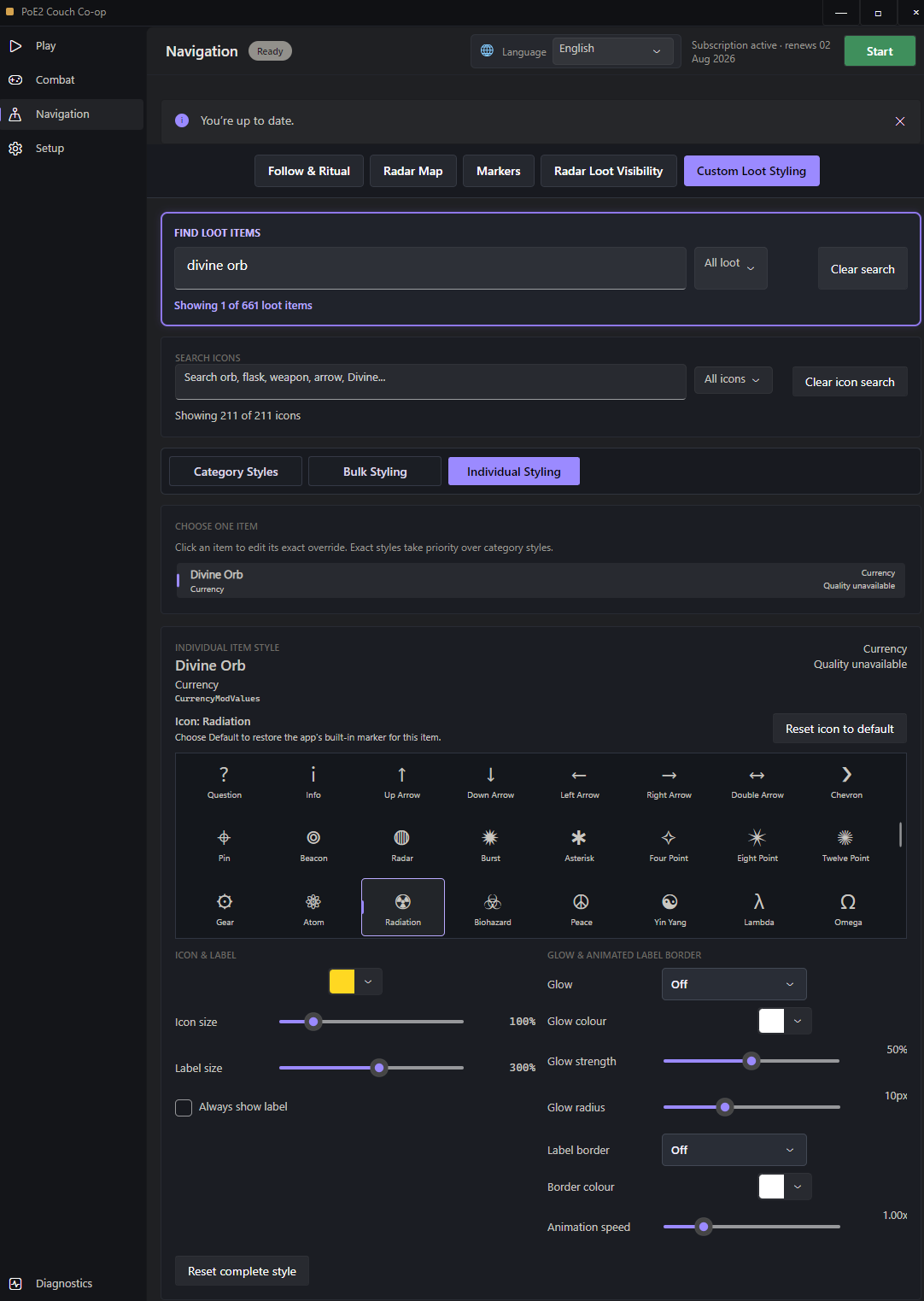Choose the Eight Point star icon
The image size is (924, 1301).
(x=757, y=844)
